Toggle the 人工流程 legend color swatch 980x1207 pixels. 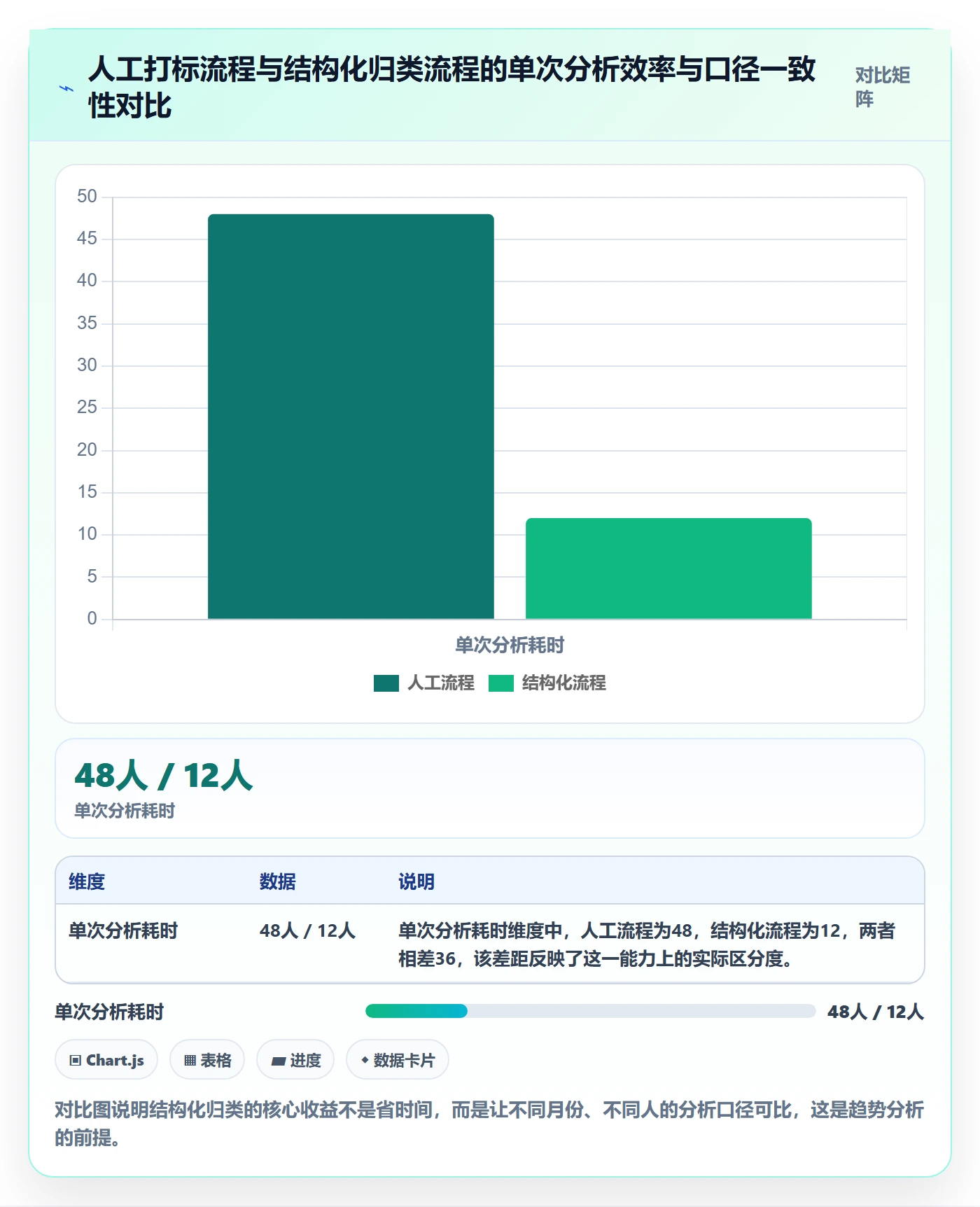(386, 683)
